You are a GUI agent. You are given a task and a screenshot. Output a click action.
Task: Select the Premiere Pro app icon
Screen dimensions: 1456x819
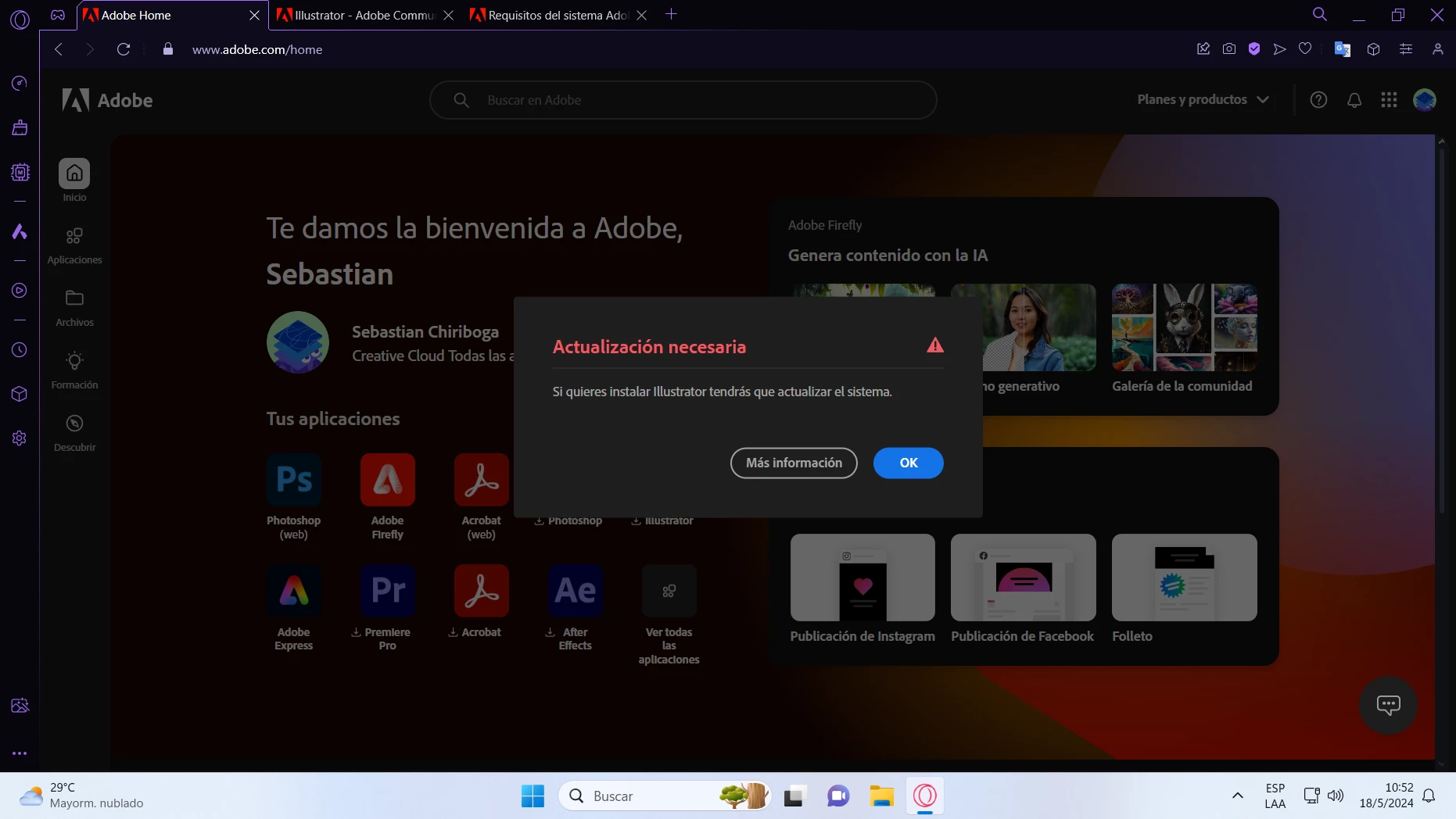click(388, 591)
